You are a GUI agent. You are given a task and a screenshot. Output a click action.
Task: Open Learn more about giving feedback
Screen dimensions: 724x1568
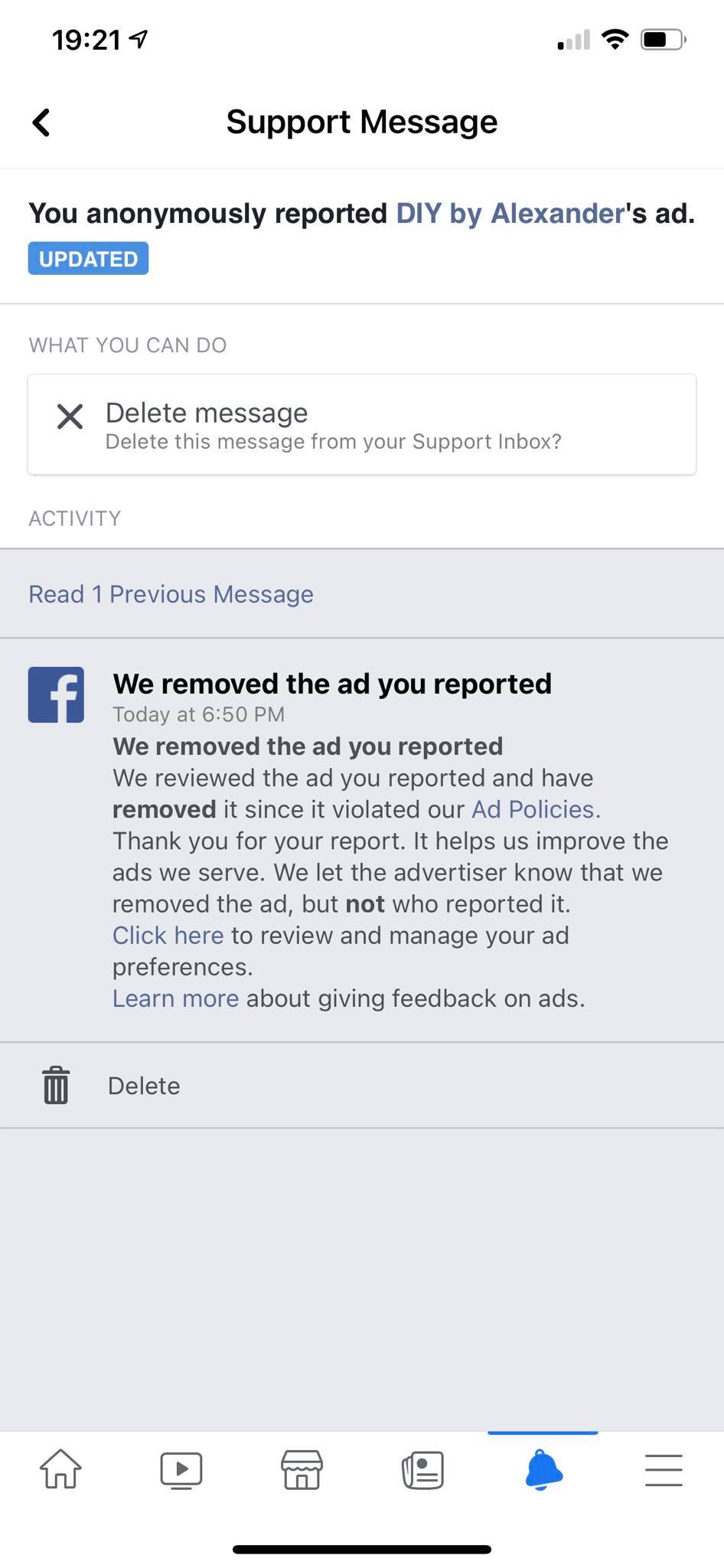(x=175, y=998)
